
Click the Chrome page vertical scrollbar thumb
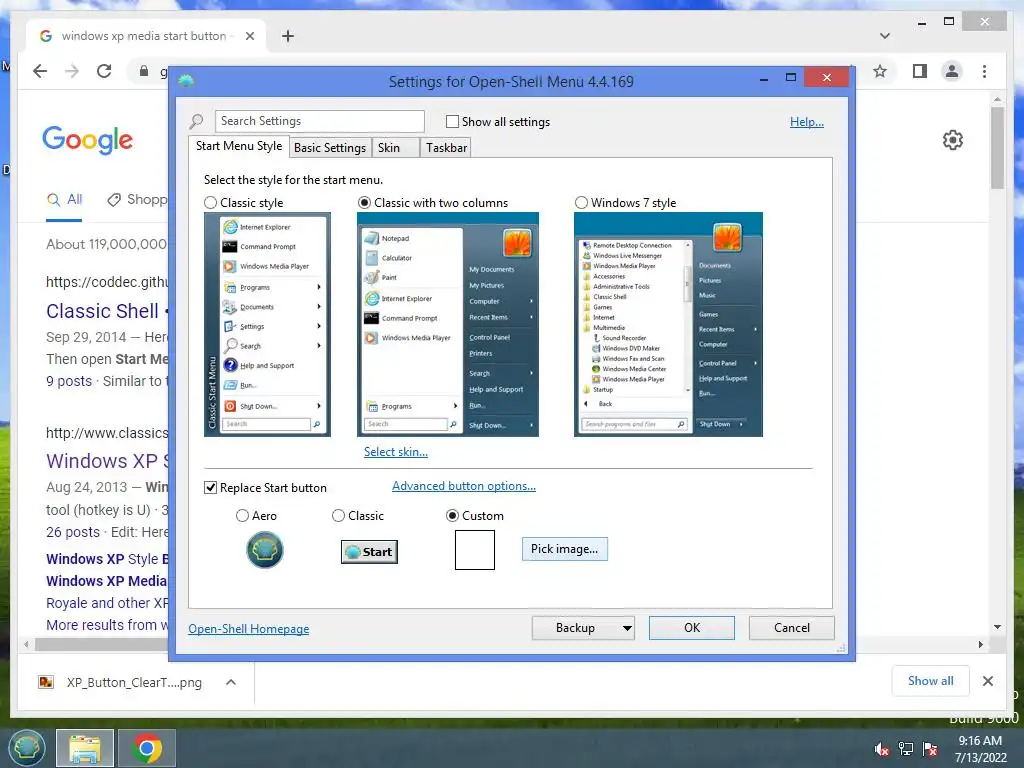click(x=997, y=148)
